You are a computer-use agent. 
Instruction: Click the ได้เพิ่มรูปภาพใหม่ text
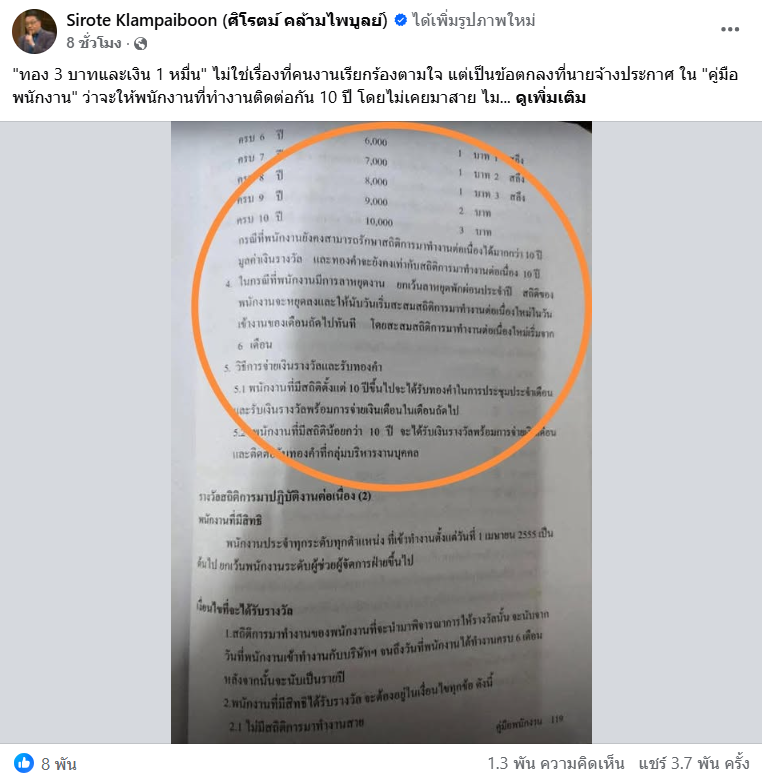pyautogui.click(x=474, y=20)
